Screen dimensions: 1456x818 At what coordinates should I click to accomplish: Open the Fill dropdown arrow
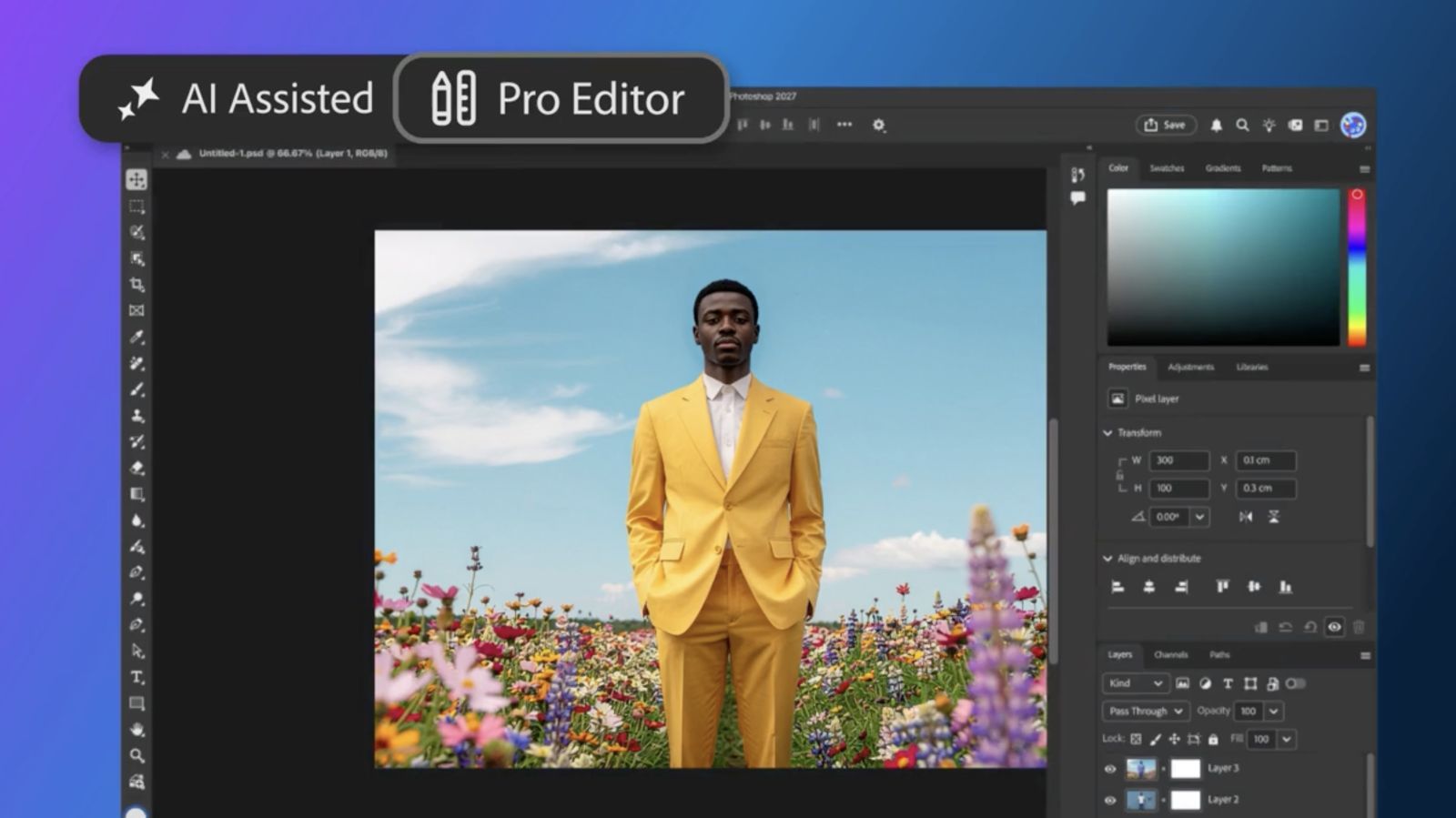(x=1287, y=740)
